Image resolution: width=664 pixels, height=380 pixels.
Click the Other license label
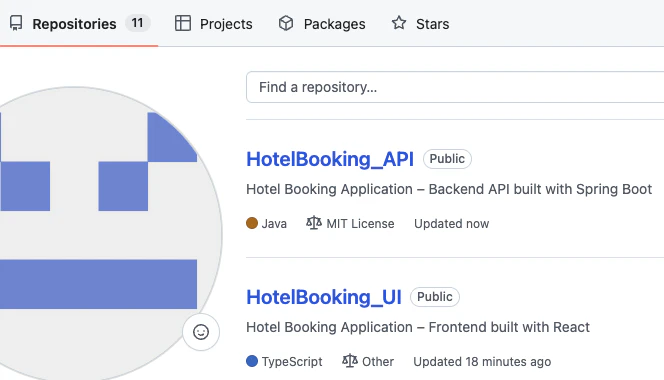tap(378, 362)
